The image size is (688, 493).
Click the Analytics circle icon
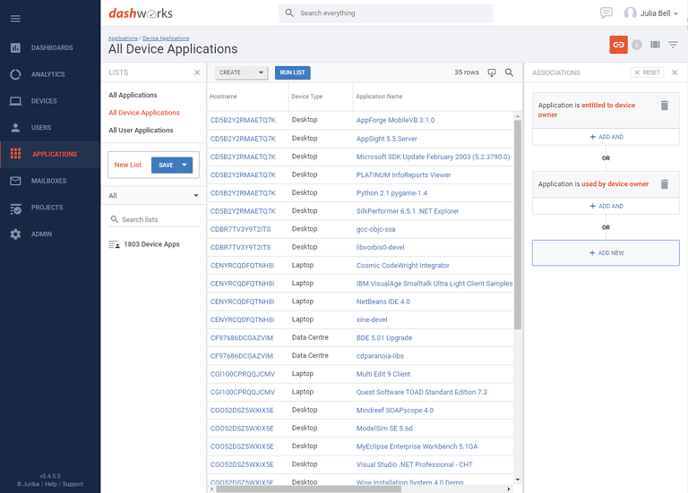15,75
